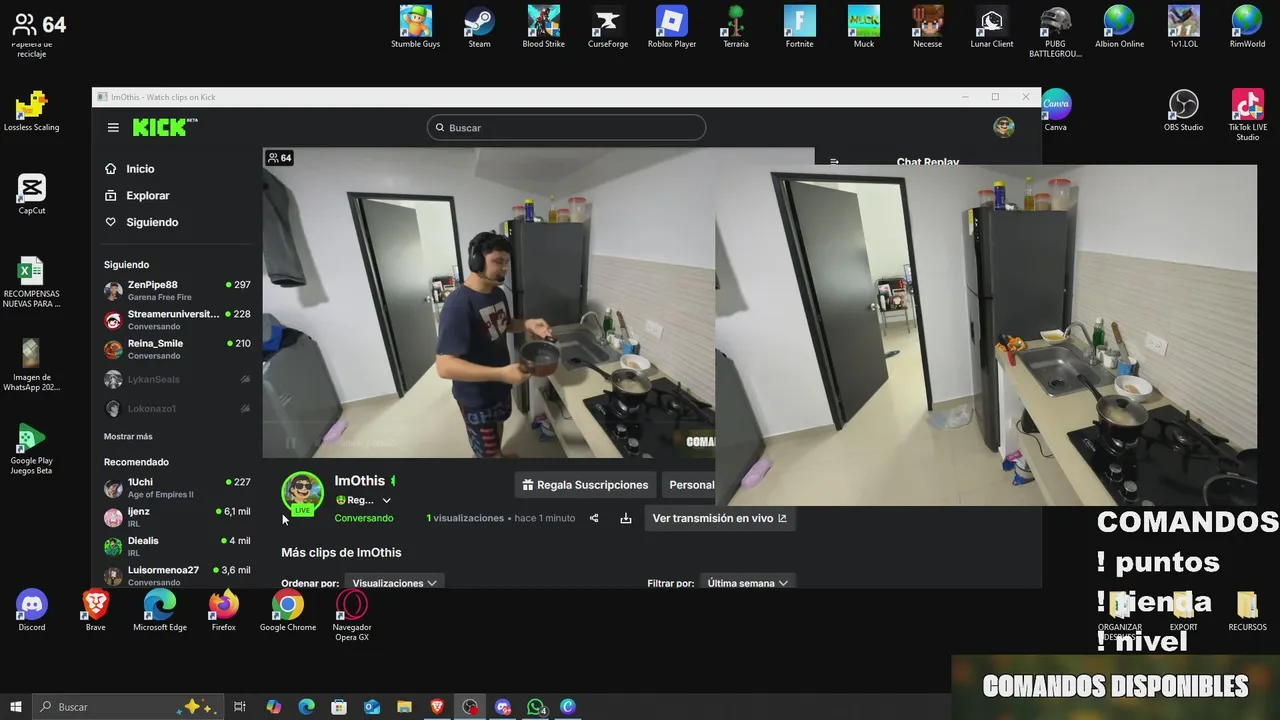Image resolution: width=1280 pixels, height=720 pixels.
Task: Open the Stumble Guys desktop shortcut
Action: 415,27
